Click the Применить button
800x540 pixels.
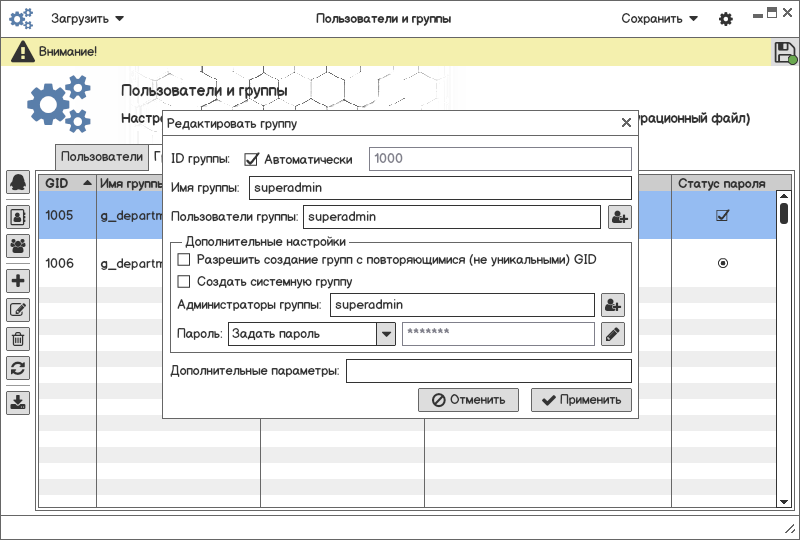coord(581,400)
